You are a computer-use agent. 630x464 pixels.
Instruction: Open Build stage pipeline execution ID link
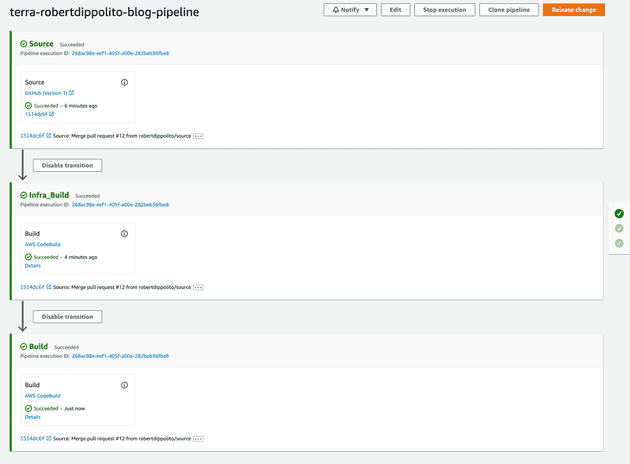tap(120, 356)
